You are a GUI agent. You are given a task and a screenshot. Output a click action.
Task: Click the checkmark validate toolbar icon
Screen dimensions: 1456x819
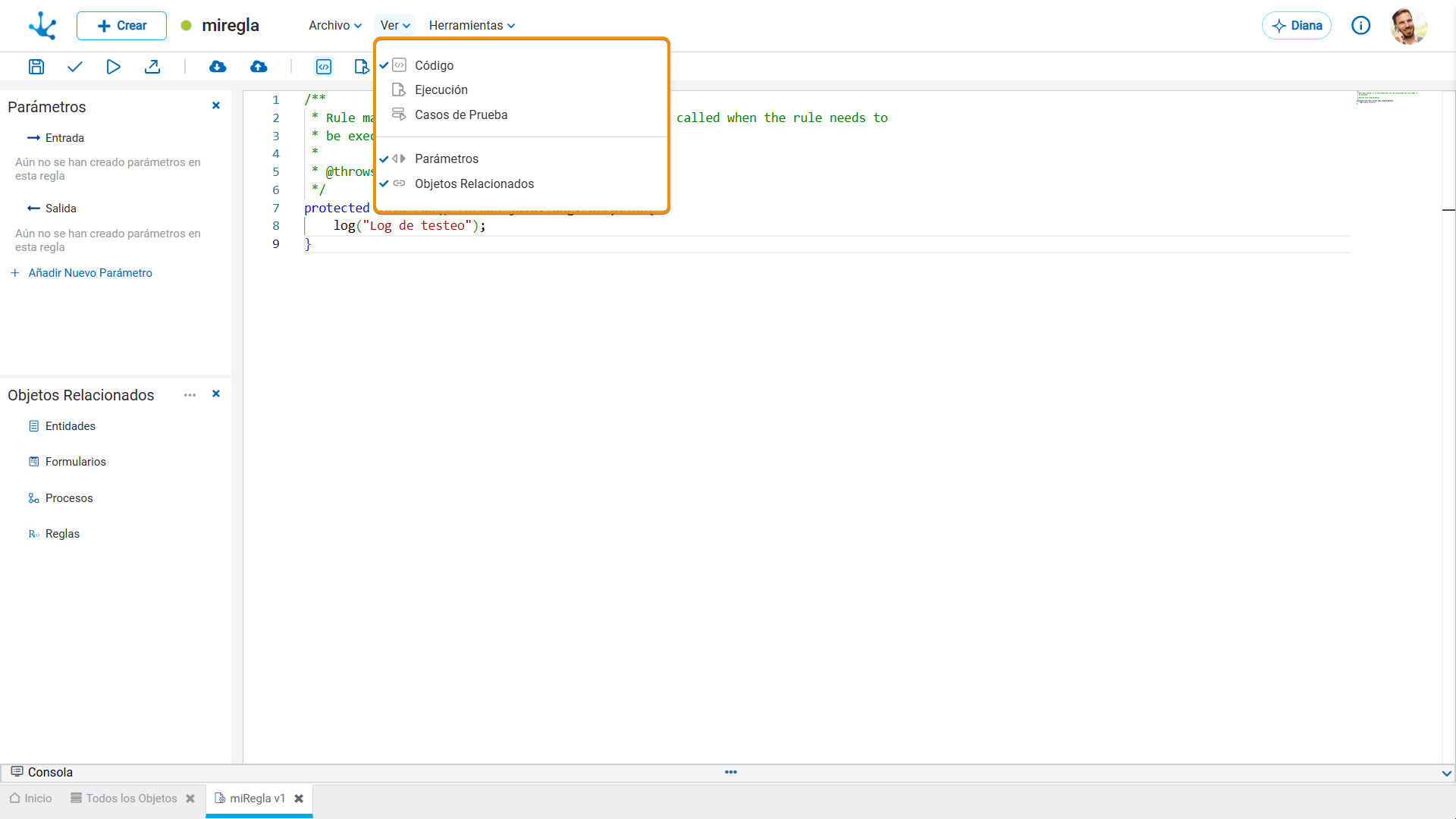(74, 67)
